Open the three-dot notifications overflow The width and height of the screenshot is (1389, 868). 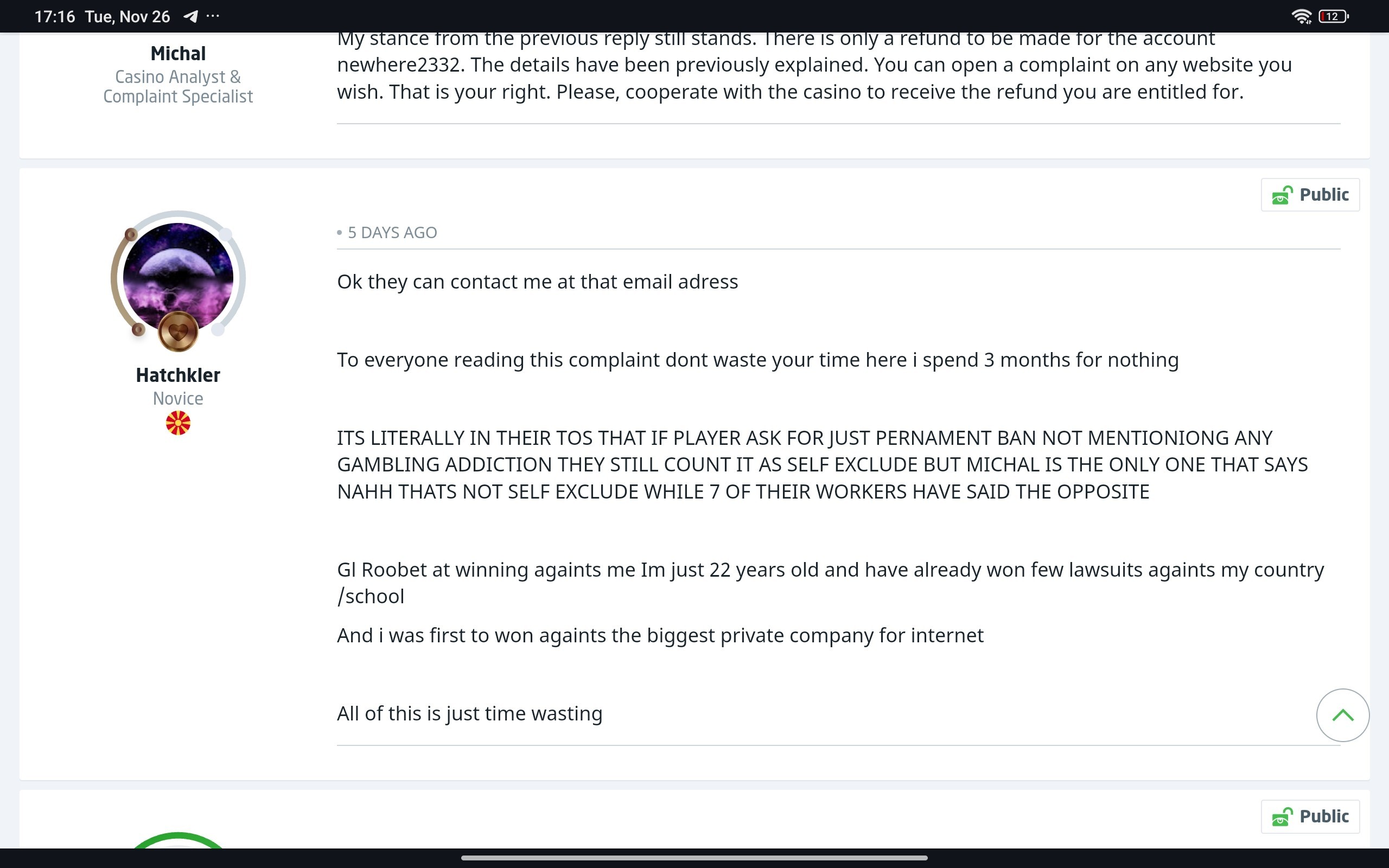(213, 16)
